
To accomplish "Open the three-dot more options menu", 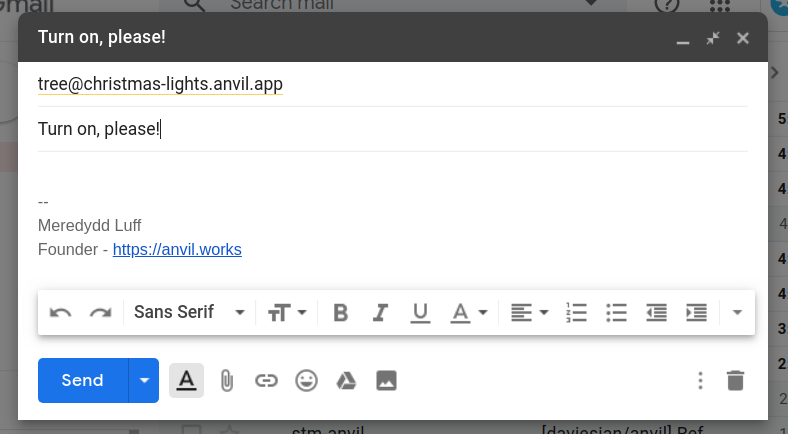I will pyautogui.click(x=700, y=380).
